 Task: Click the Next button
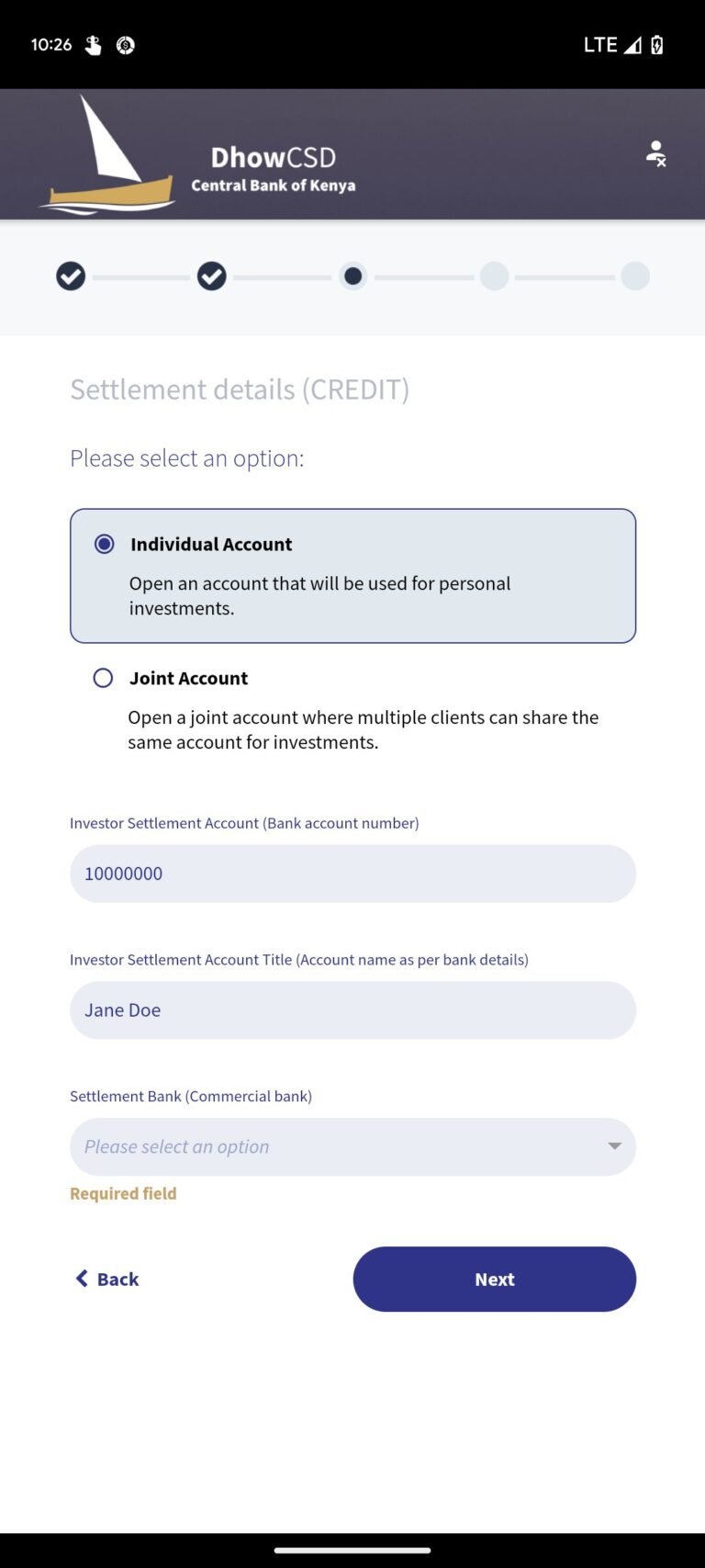(x=494, y=1279)
